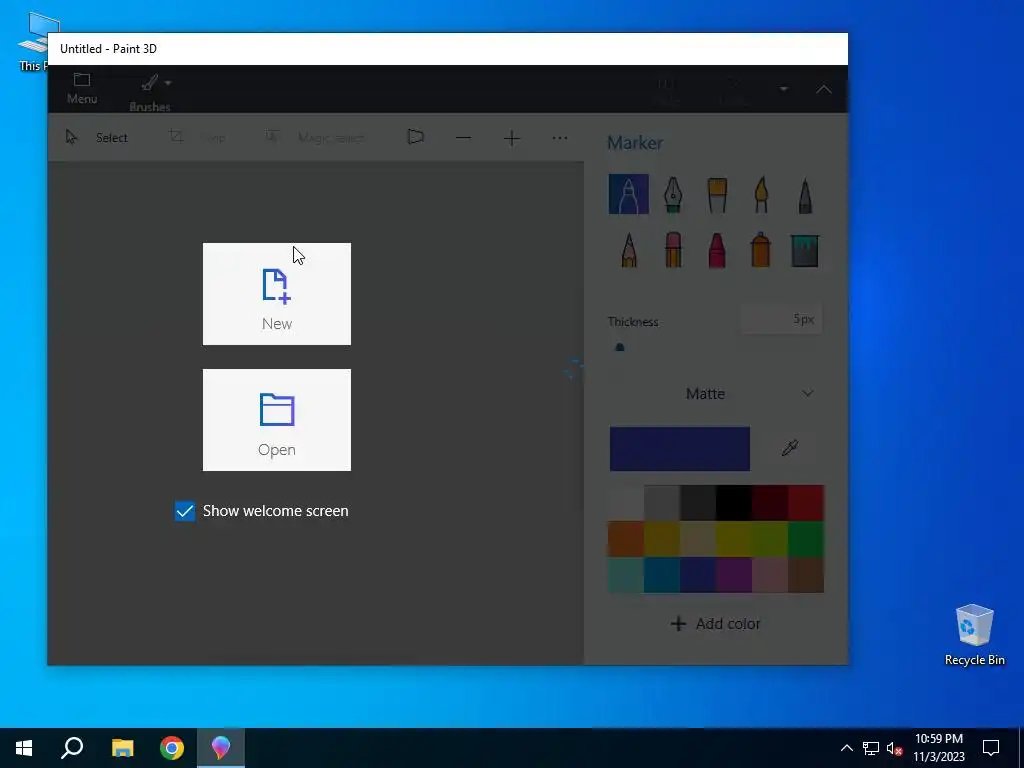Expand the Brushes dropdown arrow
This screenshot has height=768, width=1024.
point(168,83)
